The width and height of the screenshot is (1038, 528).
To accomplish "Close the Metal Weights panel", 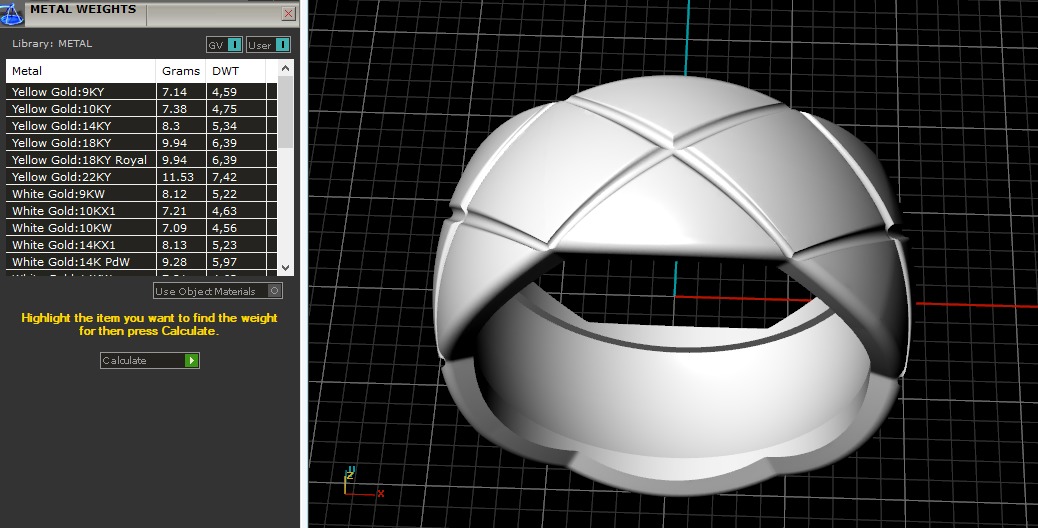I will [289, 13].
